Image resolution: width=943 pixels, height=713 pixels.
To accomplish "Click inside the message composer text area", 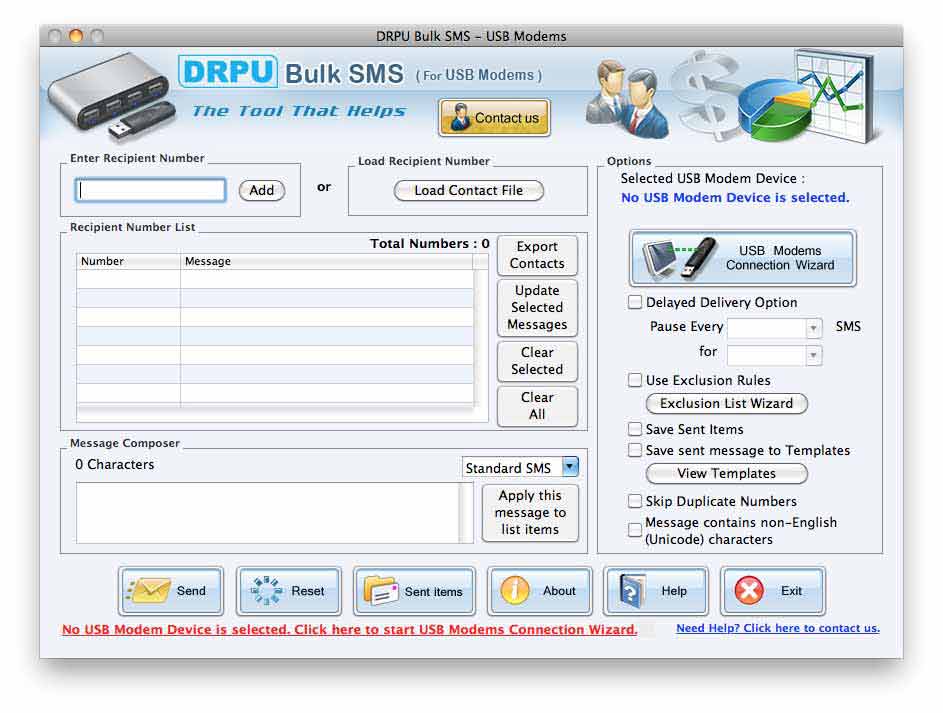I will point(268,513).
